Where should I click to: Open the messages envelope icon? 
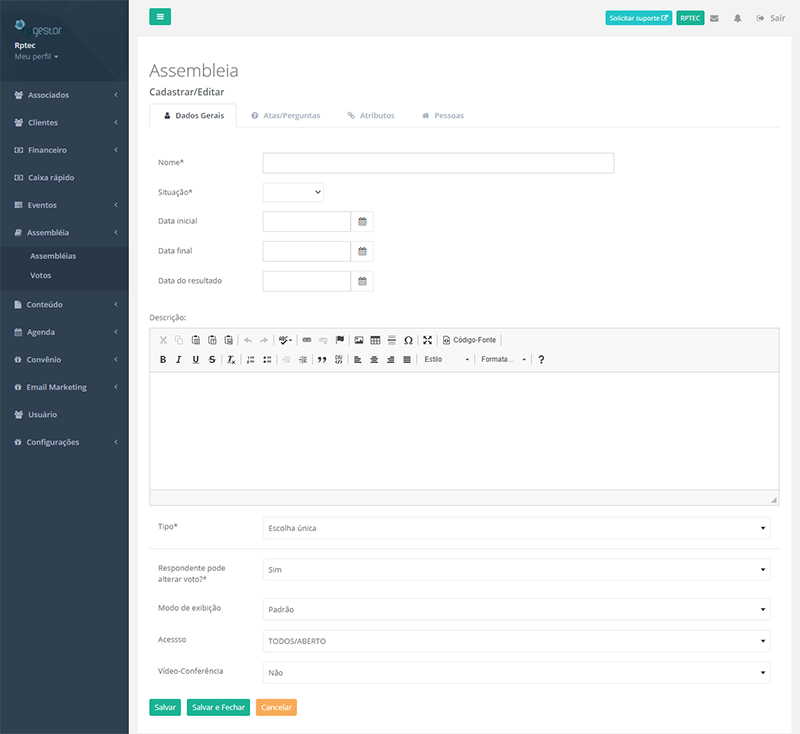click(x=714, y=18)
